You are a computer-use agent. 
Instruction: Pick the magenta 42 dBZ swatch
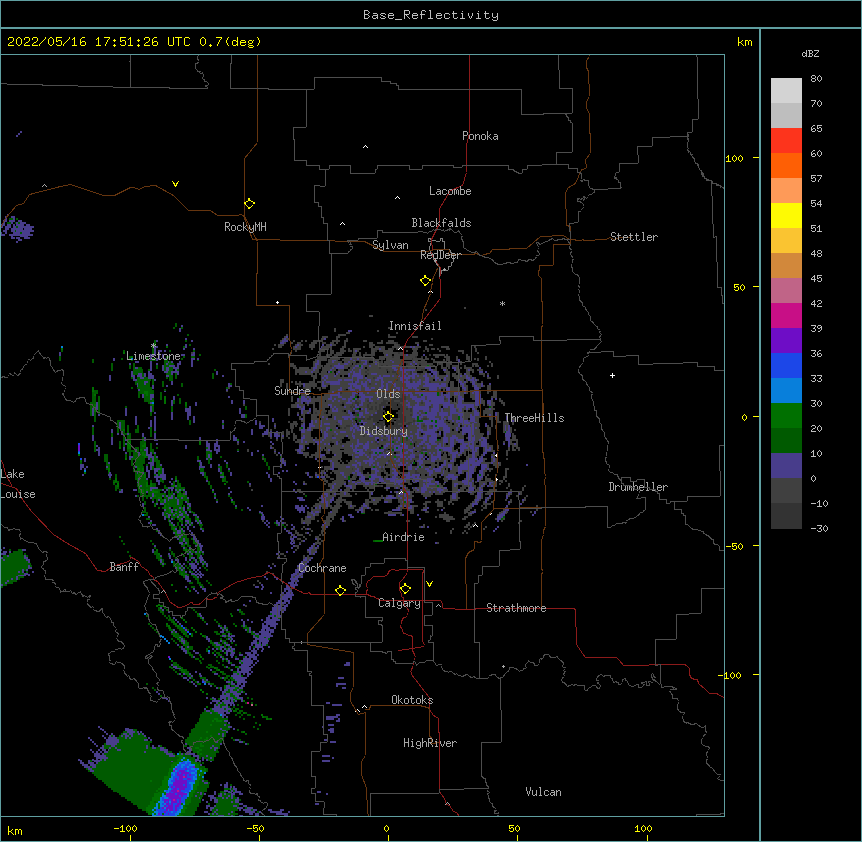click(x=786, y=315)
